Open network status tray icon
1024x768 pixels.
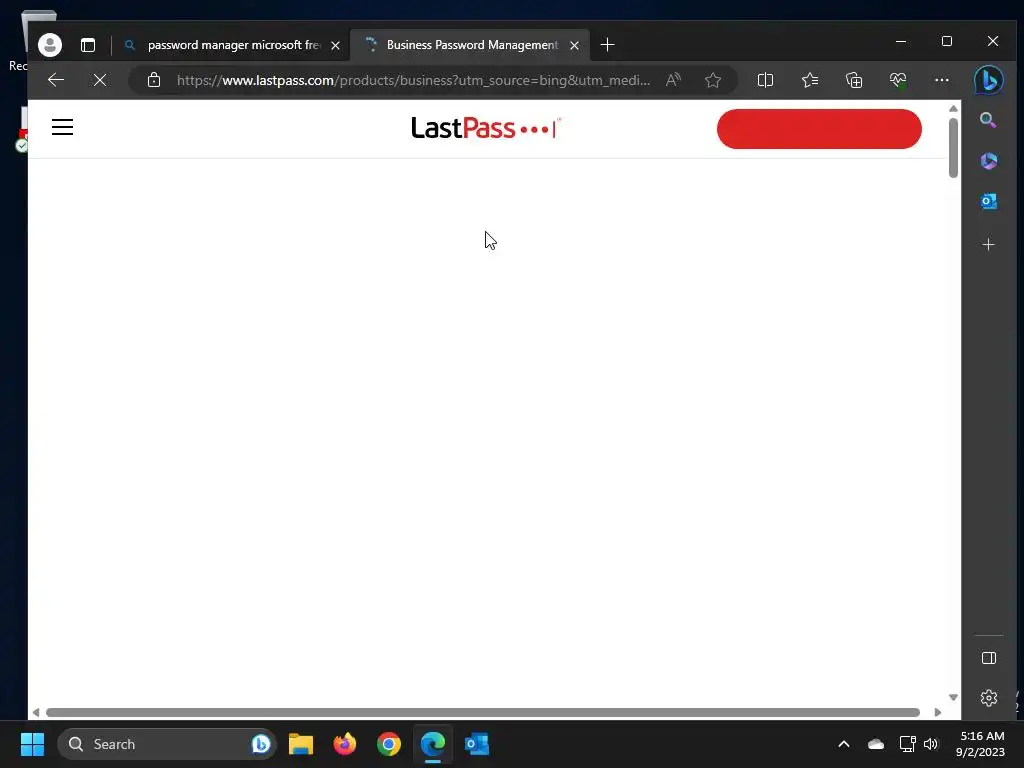[x=907, y=744]
